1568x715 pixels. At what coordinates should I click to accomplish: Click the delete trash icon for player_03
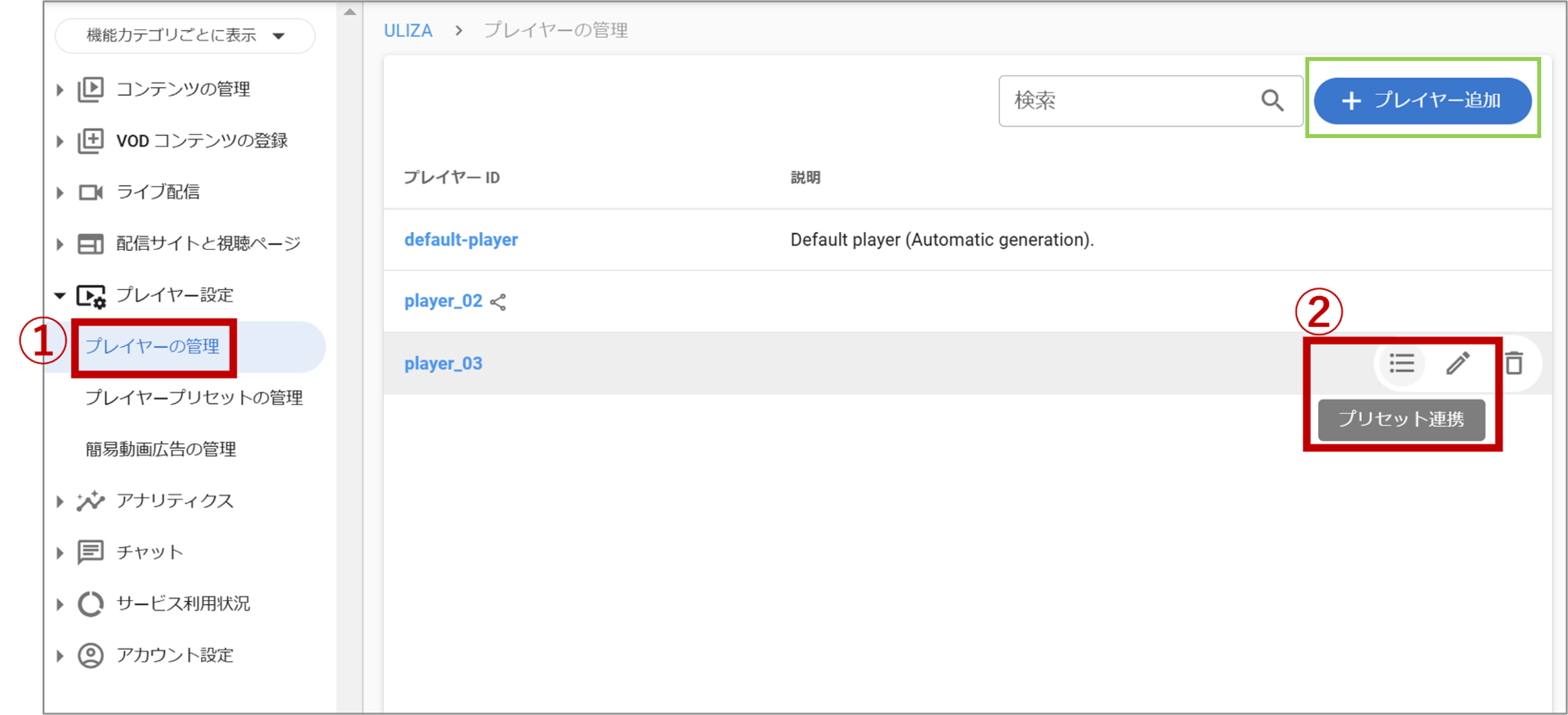[x=1514, y=363]
